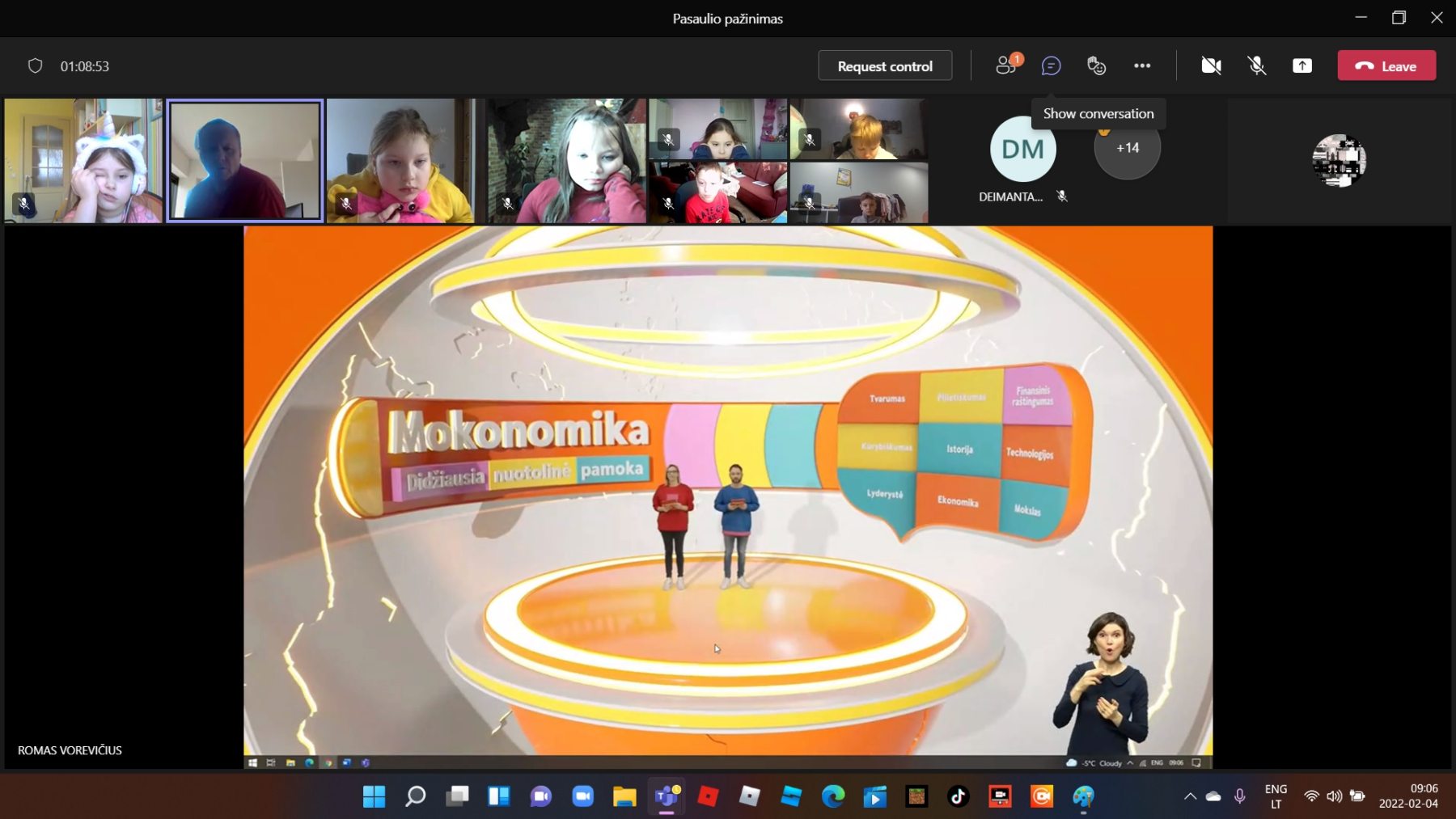Select the unicorn-headband girl's video tile
1456x819 pixels.
pos(83,161)
